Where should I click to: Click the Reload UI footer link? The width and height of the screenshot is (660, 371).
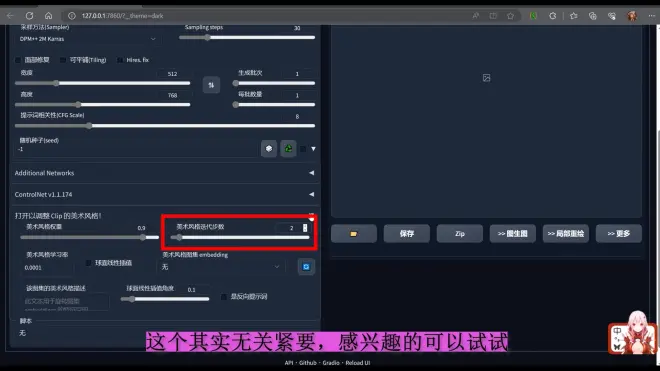click(x=358, y=363)
